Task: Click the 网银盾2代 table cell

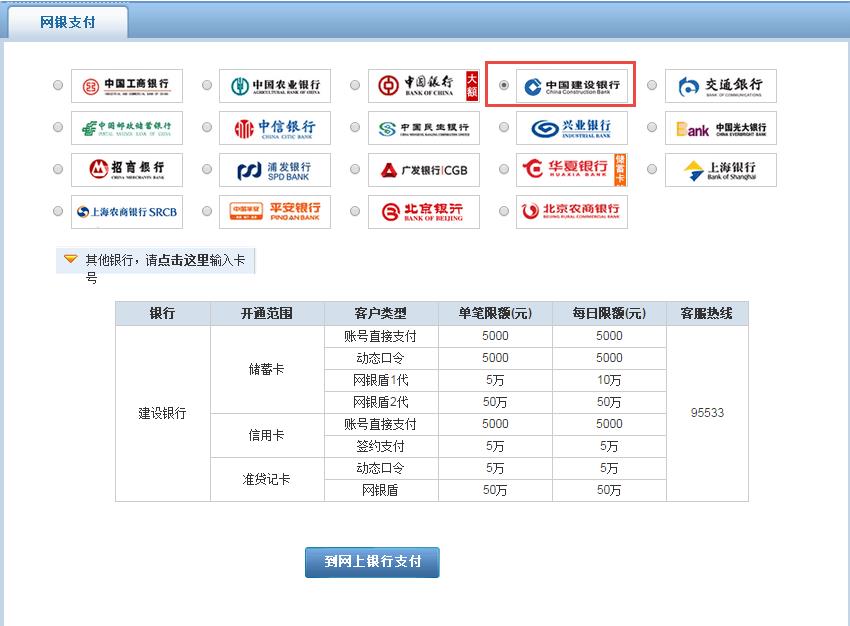Action: pos(381,402)
